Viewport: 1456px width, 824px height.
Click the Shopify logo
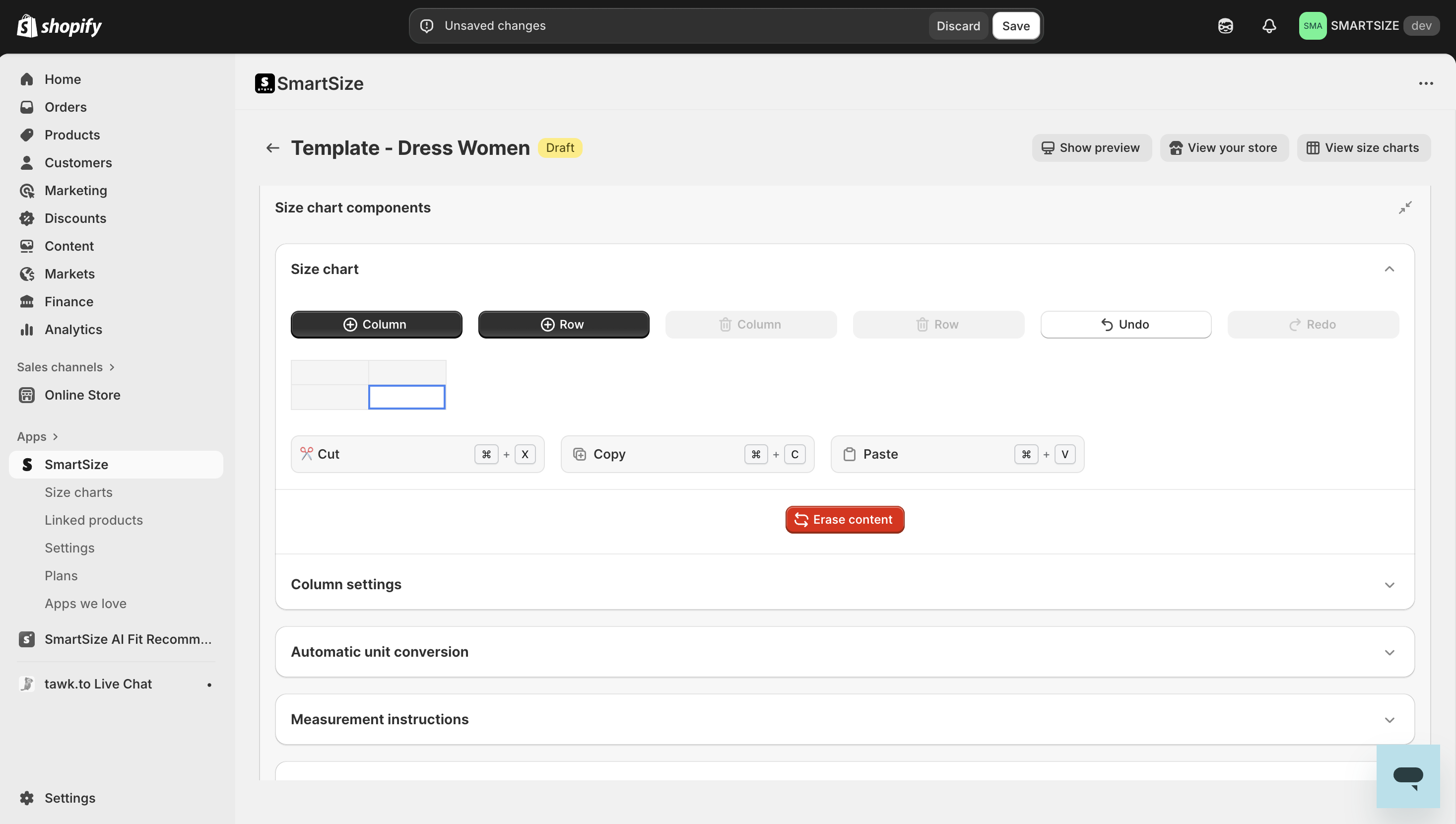click(60, 26)
